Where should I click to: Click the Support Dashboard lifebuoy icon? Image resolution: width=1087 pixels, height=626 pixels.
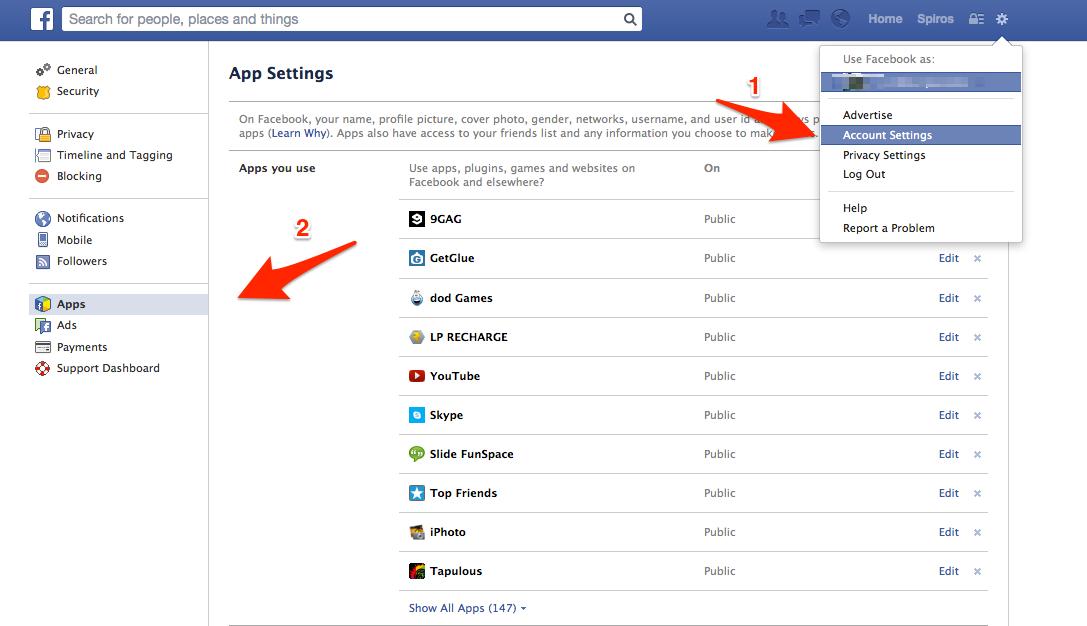tap(42, 368)
